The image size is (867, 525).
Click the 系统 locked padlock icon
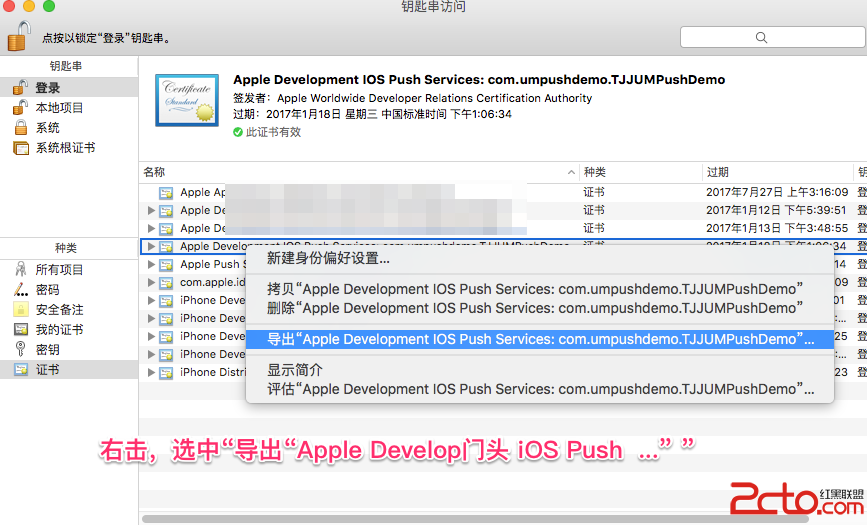21,127
